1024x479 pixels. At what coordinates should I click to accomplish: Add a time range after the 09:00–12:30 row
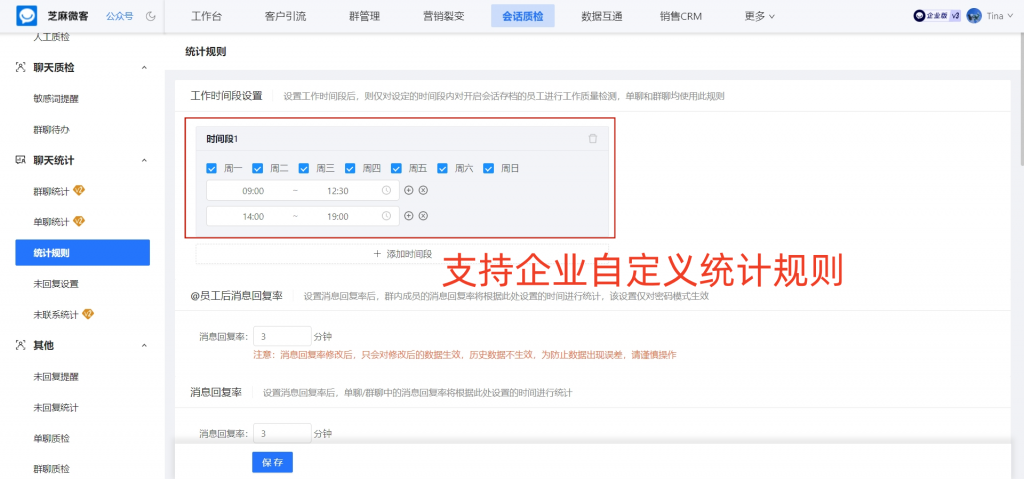point(408,190)
